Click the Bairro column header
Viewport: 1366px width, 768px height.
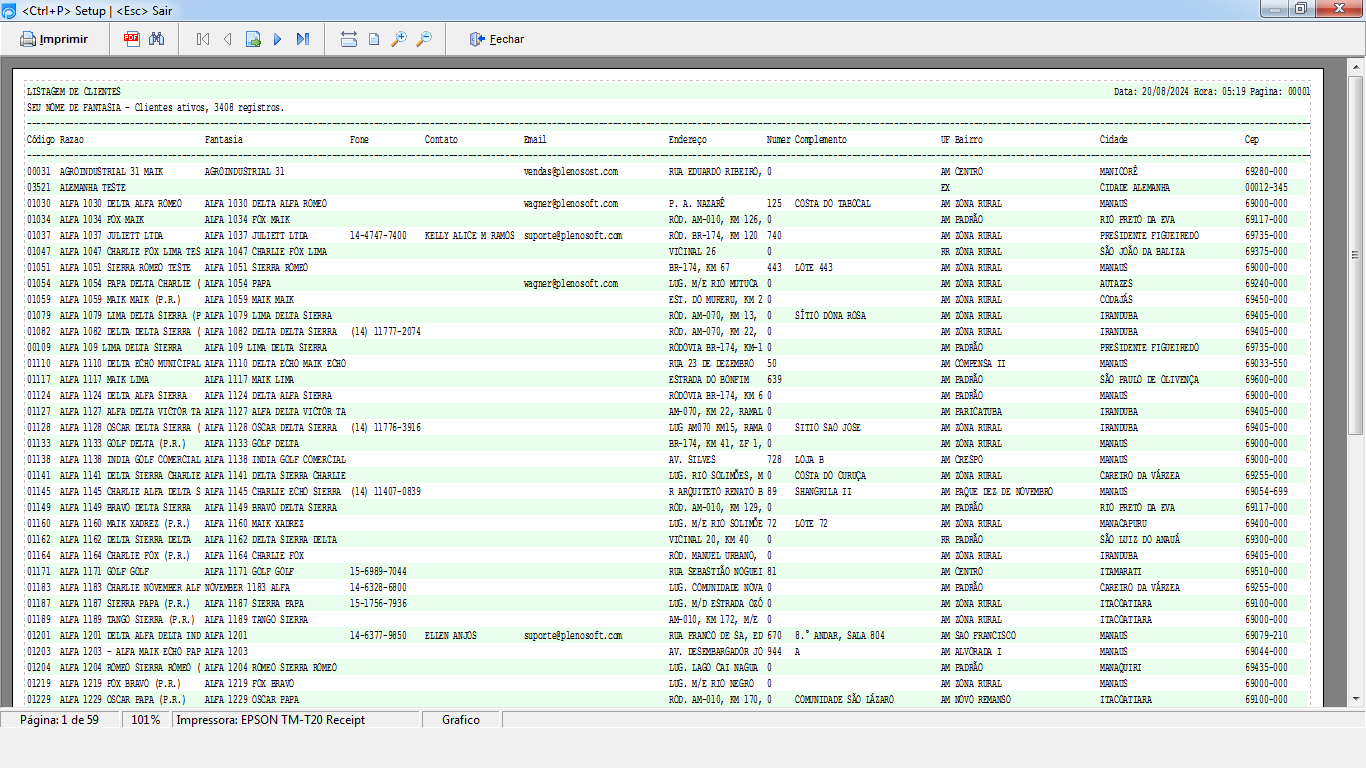click(968, 140)
